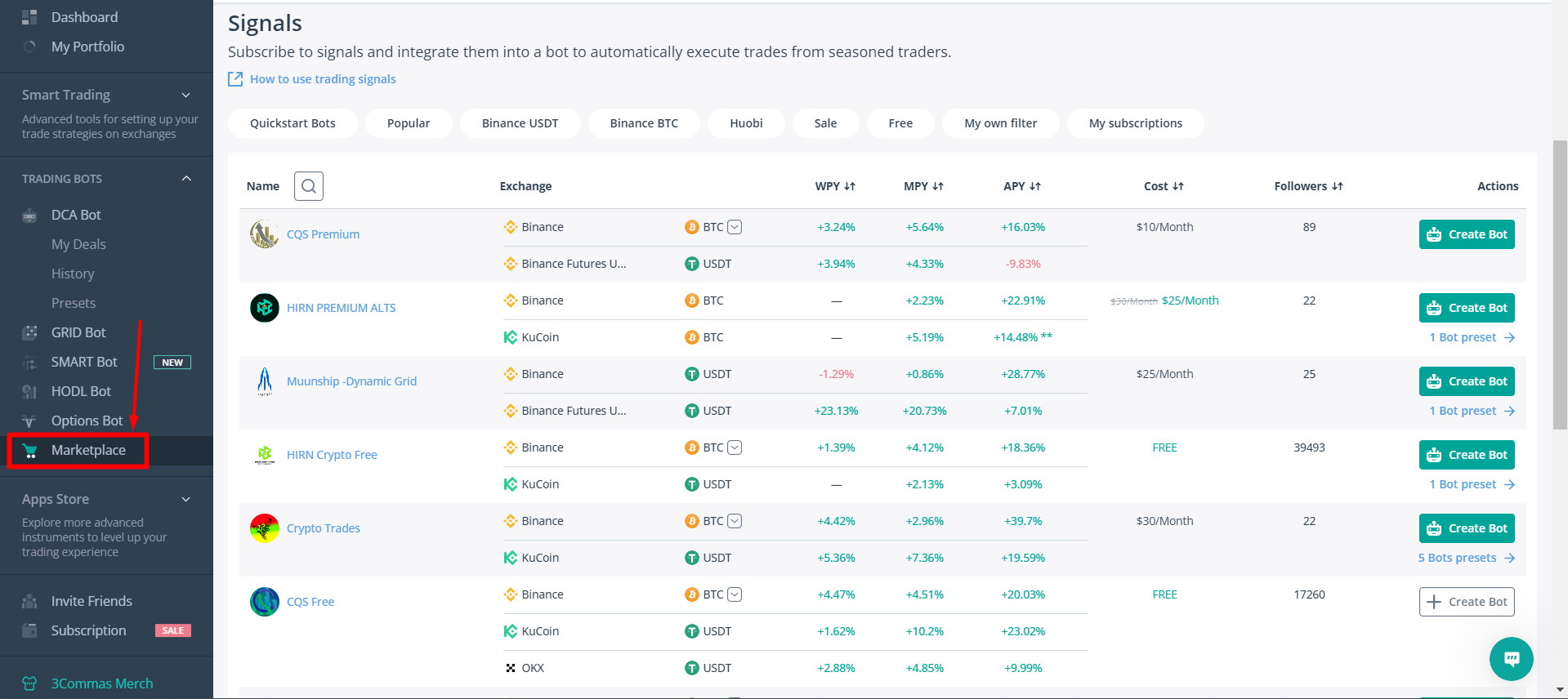
Task: Create Bot for Muunship -Dynamic Grid
Action: 1467,381
